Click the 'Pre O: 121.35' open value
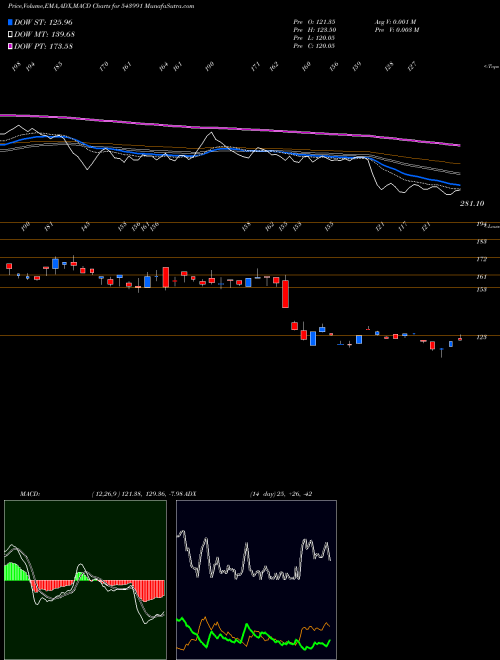500x660 pixels. [x=314, y=22]
